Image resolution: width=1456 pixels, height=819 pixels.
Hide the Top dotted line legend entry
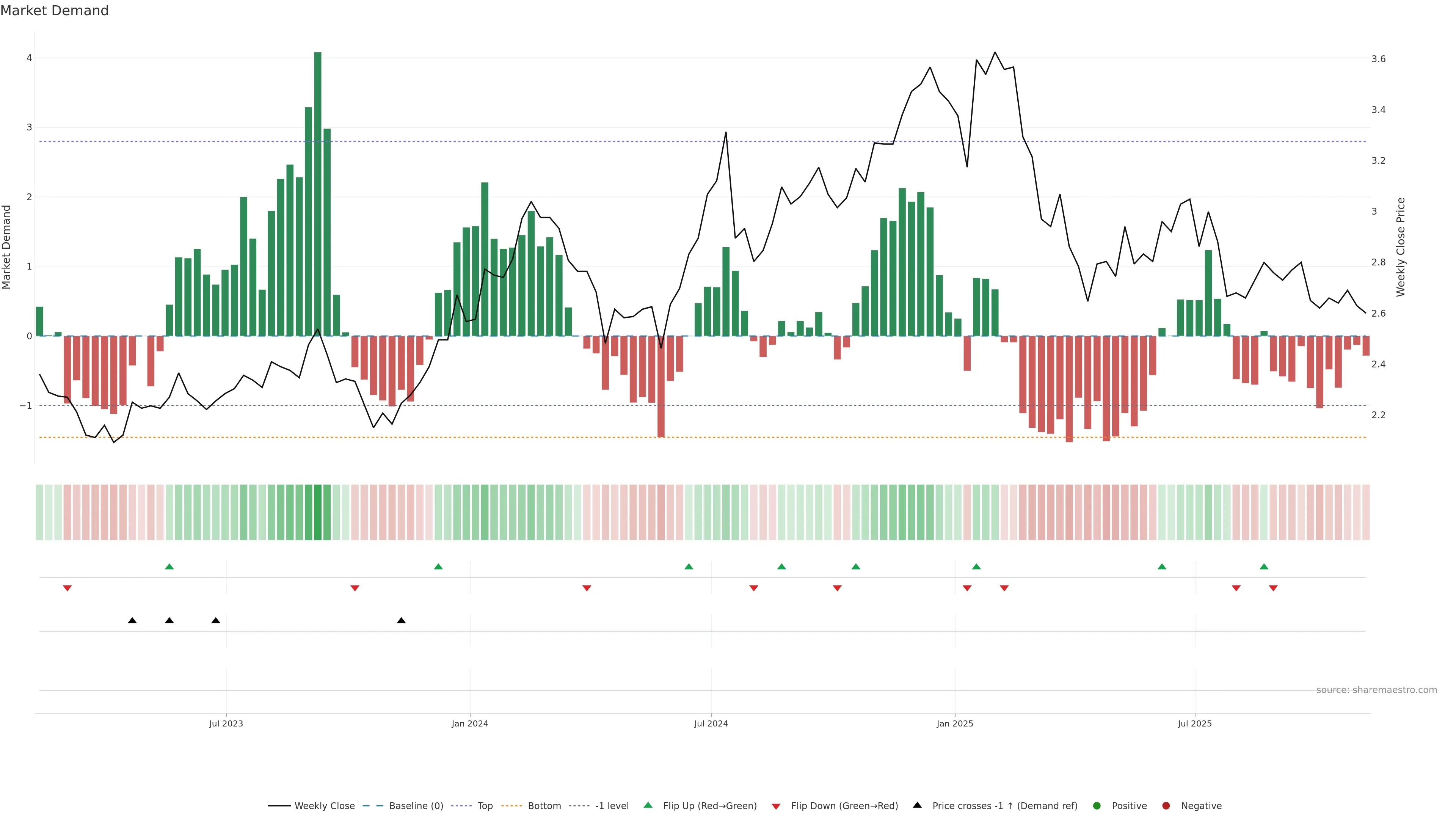pos(485,806)
